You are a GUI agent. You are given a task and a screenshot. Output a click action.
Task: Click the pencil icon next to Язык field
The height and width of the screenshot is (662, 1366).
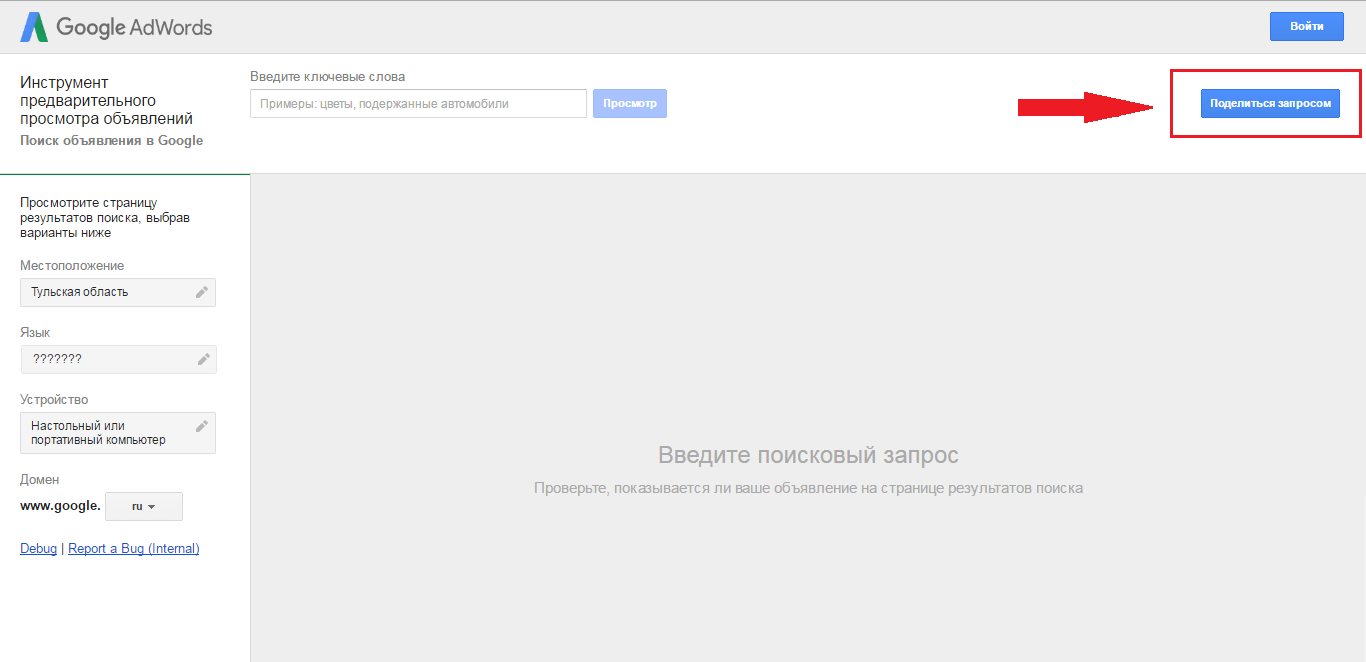click(x=203, y=358)
